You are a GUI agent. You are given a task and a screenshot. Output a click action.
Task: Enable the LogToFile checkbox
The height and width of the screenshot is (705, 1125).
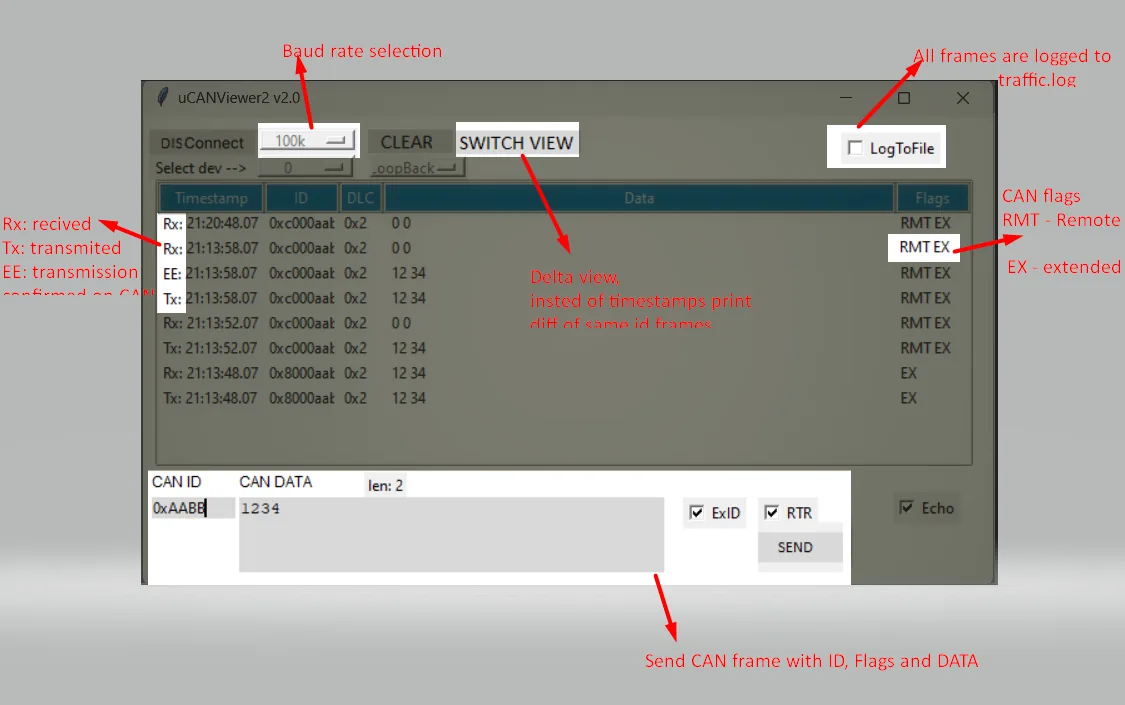855,148
